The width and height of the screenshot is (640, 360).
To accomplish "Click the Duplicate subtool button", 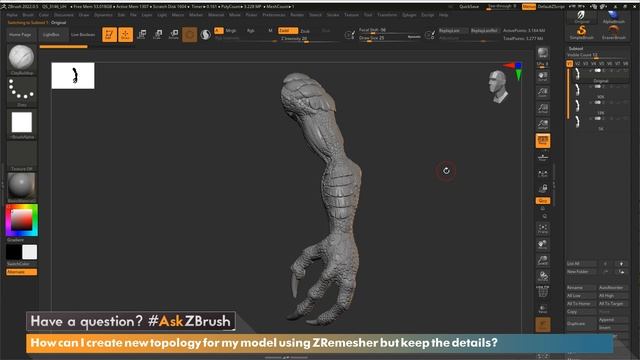I will point(581,324).
